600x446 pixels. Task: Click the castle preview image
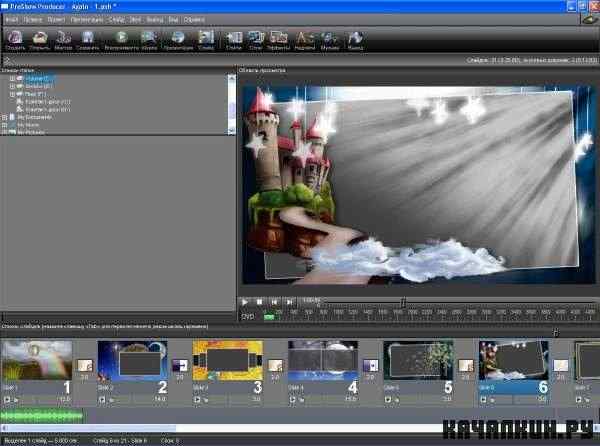tap(418, 185)
